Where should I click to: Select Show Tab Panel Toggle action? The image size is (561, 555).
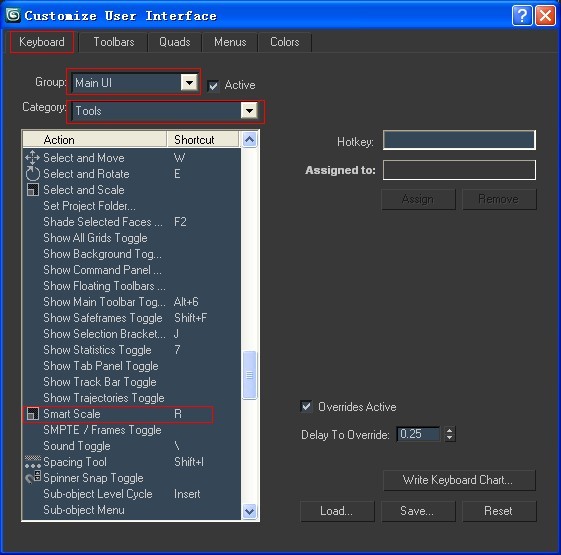coord(132,366)
